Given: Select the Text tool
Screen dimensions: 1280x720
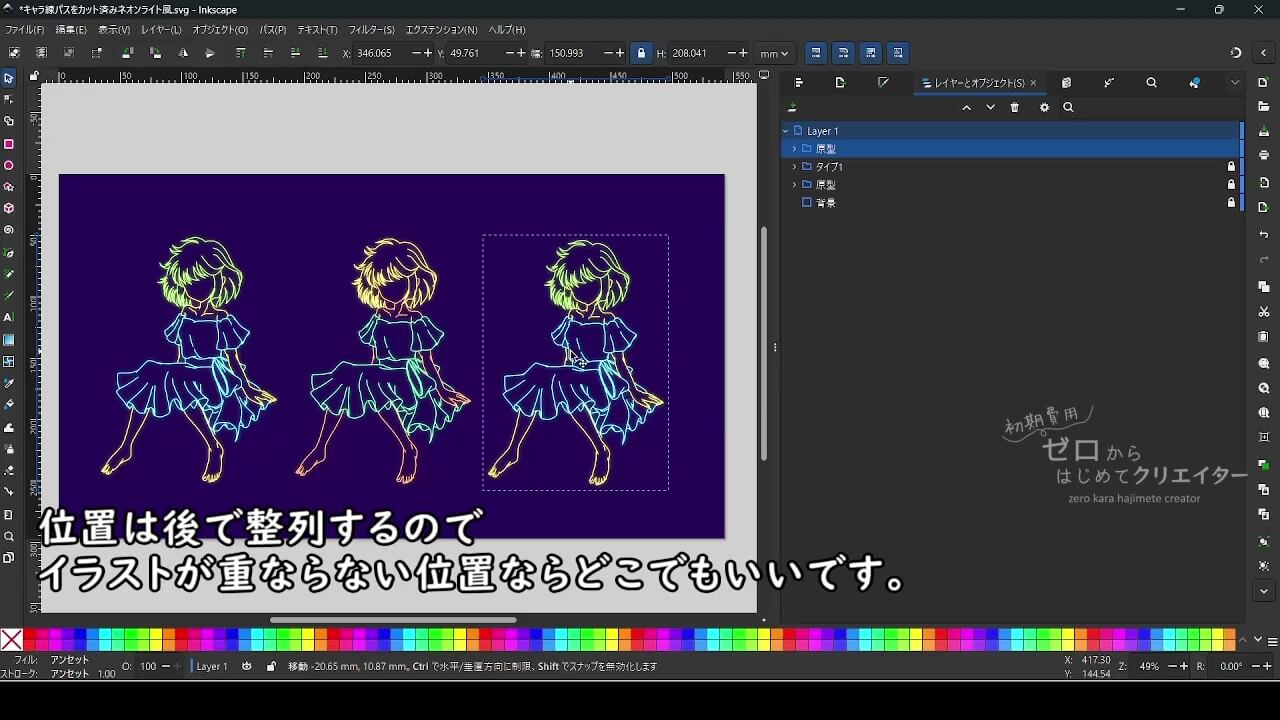Looking at the screenshot, I should pos(9,317).
